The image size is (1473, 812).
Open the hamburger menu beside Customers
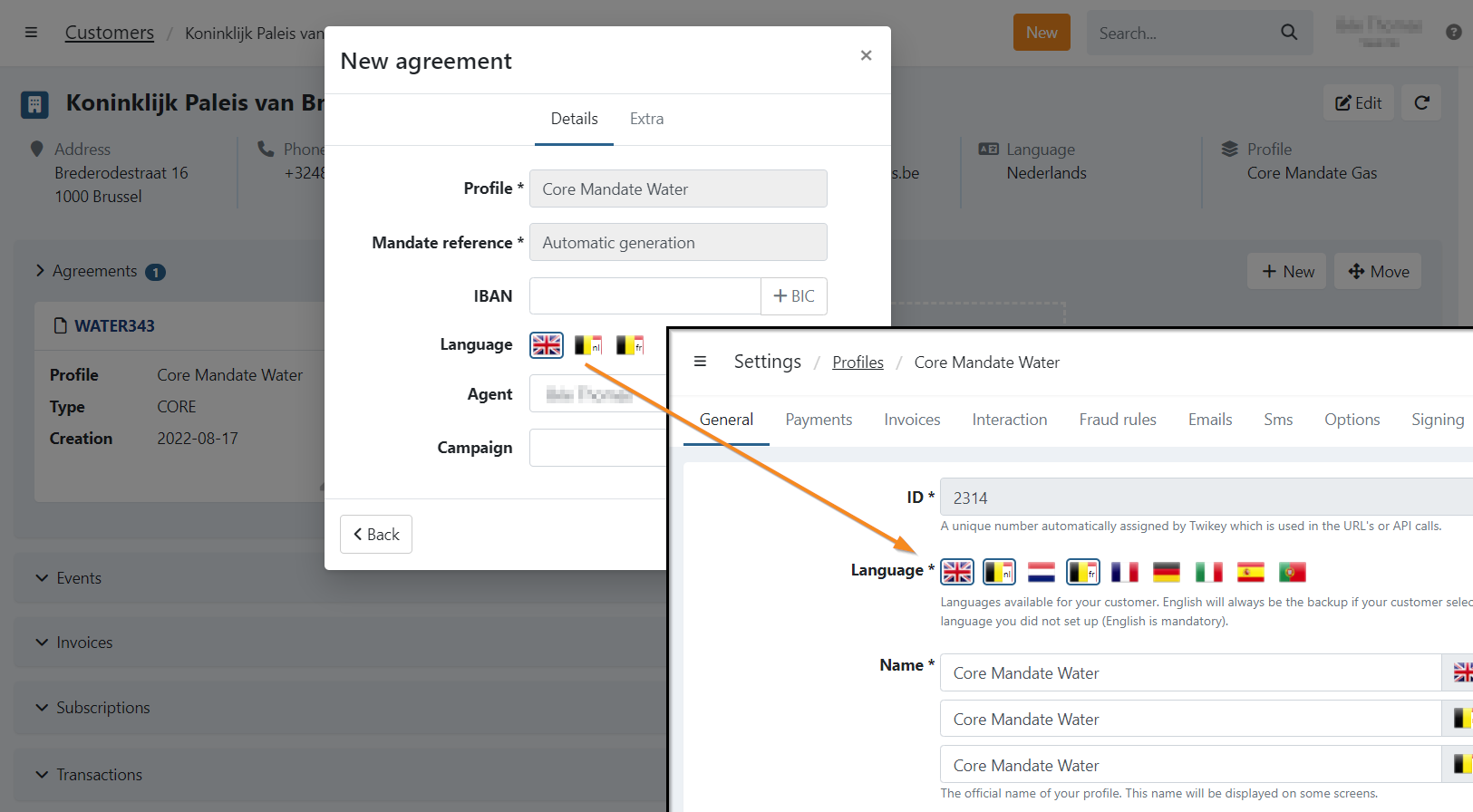31,33
